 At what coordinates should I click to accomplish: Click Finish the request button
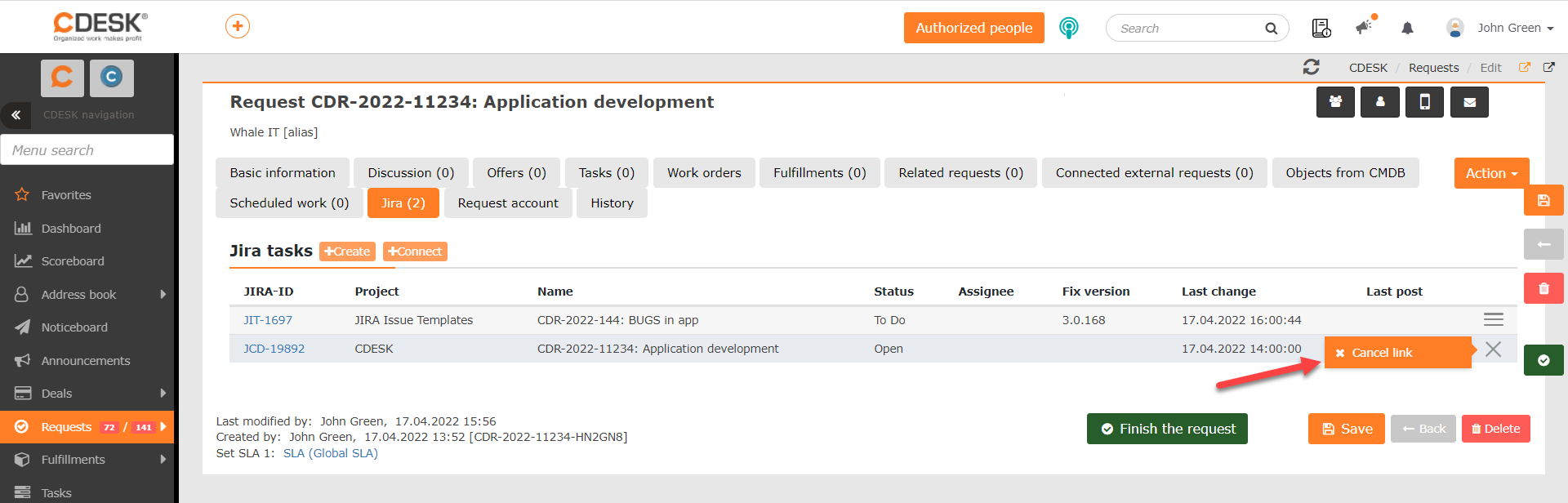pyautogui.click(x=1167, y=429)
